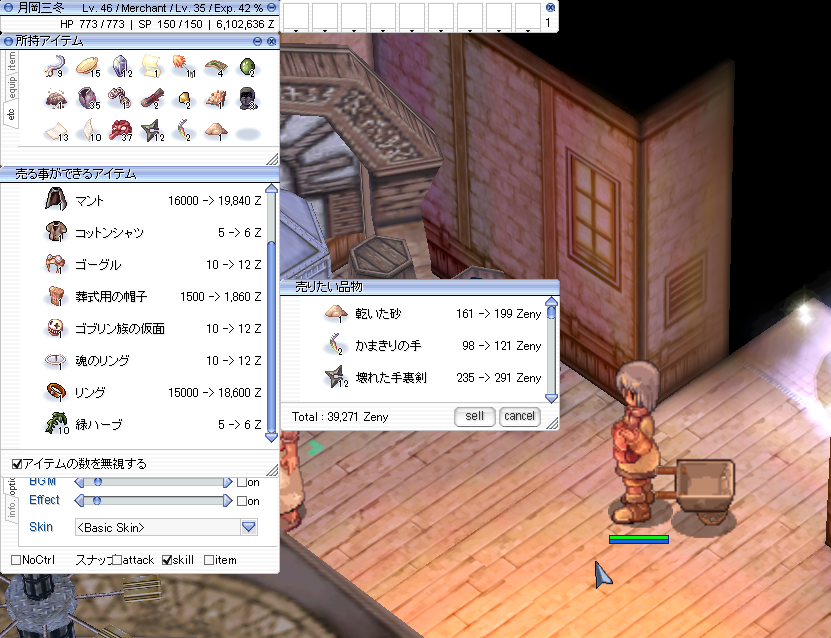This screenshot has width=831, height=638.
Task: Select the broken shuriken in inventory grid
Action: pos(153,131)
